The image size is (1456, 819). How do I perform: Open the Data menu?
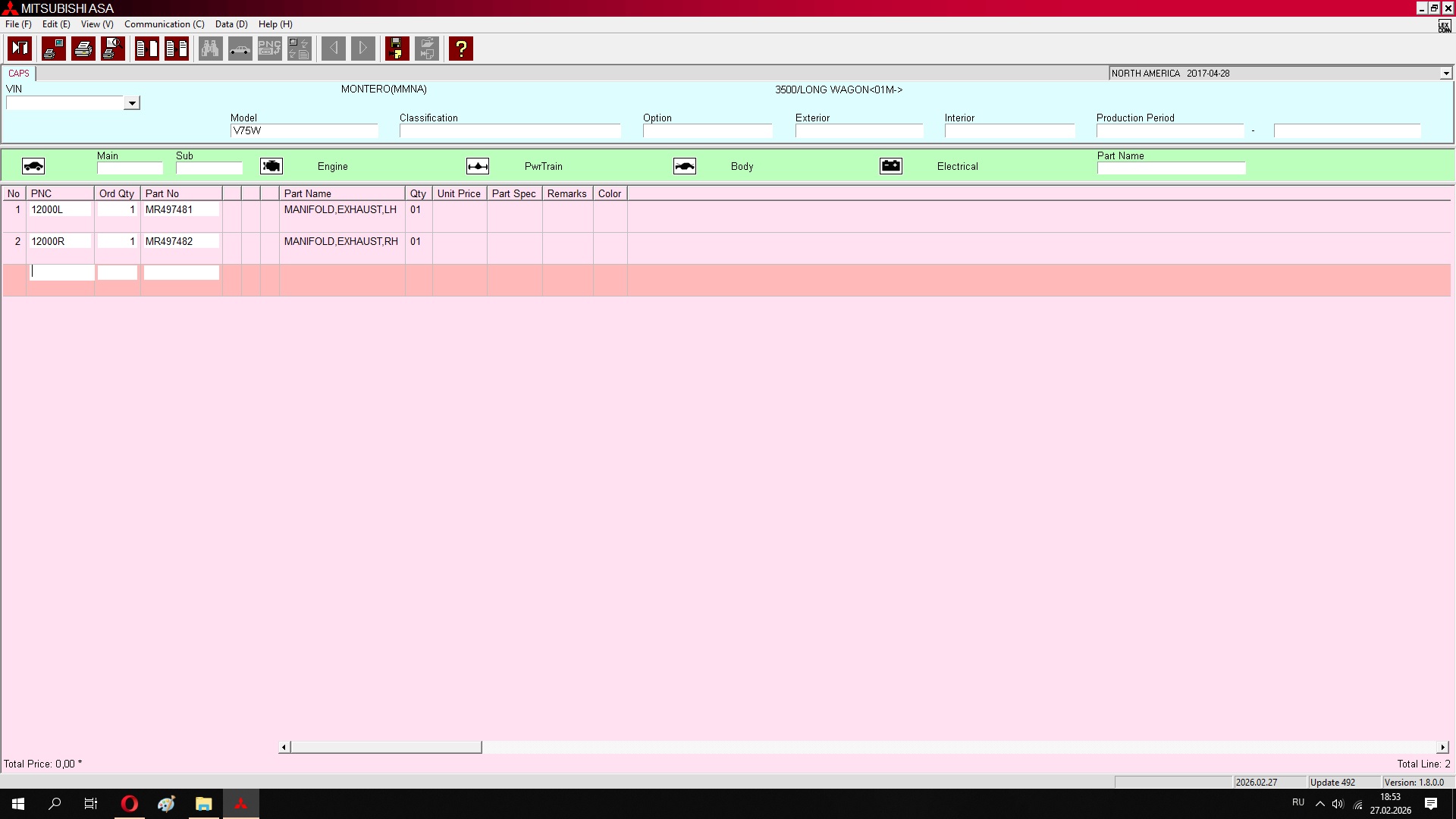[x=231, y=24]
